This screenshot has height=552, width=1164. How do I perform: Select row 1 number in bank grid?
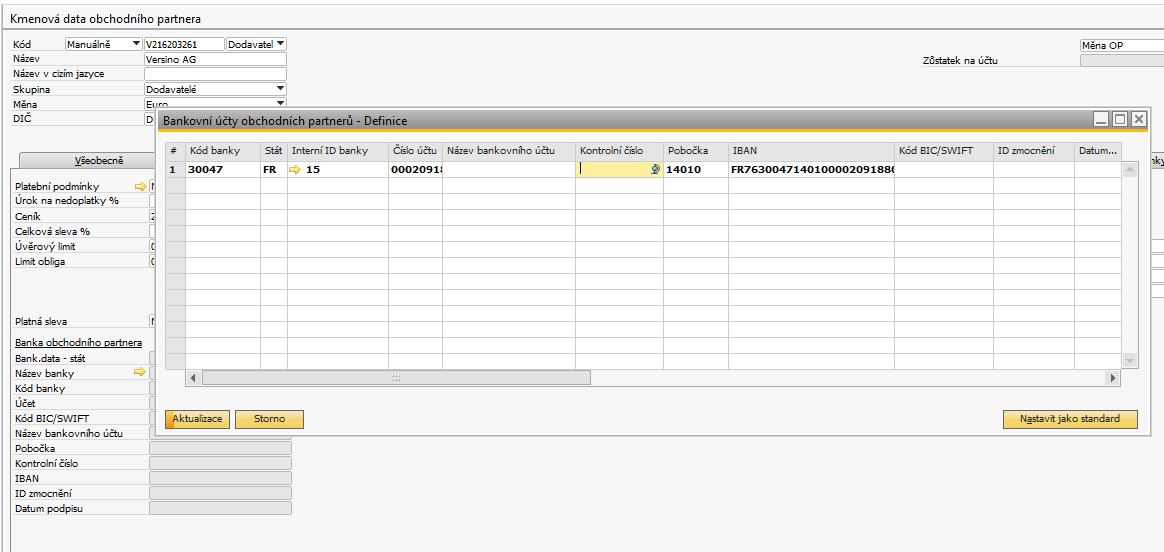pos(174,170)
